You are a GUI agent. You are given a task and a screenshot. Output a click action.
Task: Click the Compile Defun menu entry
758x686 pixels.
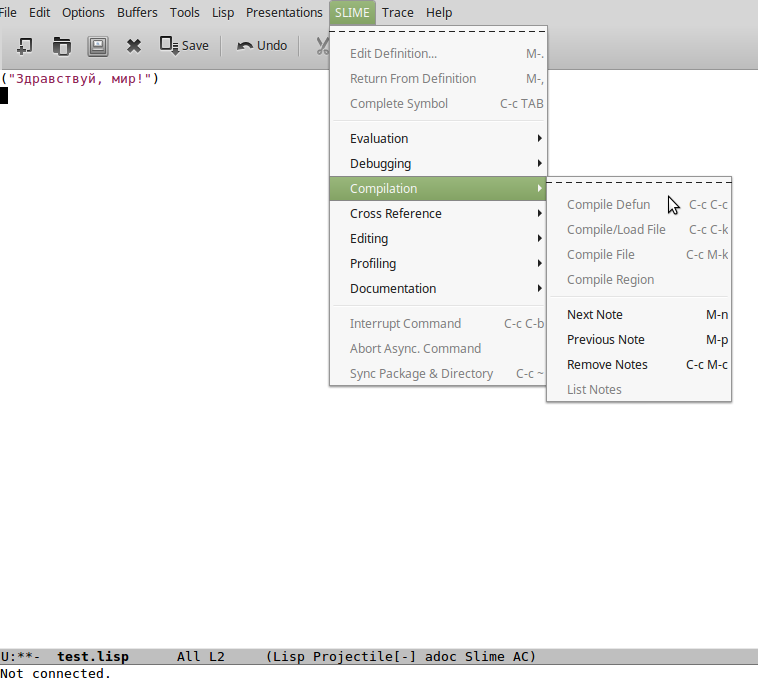(x=639, y=205)
